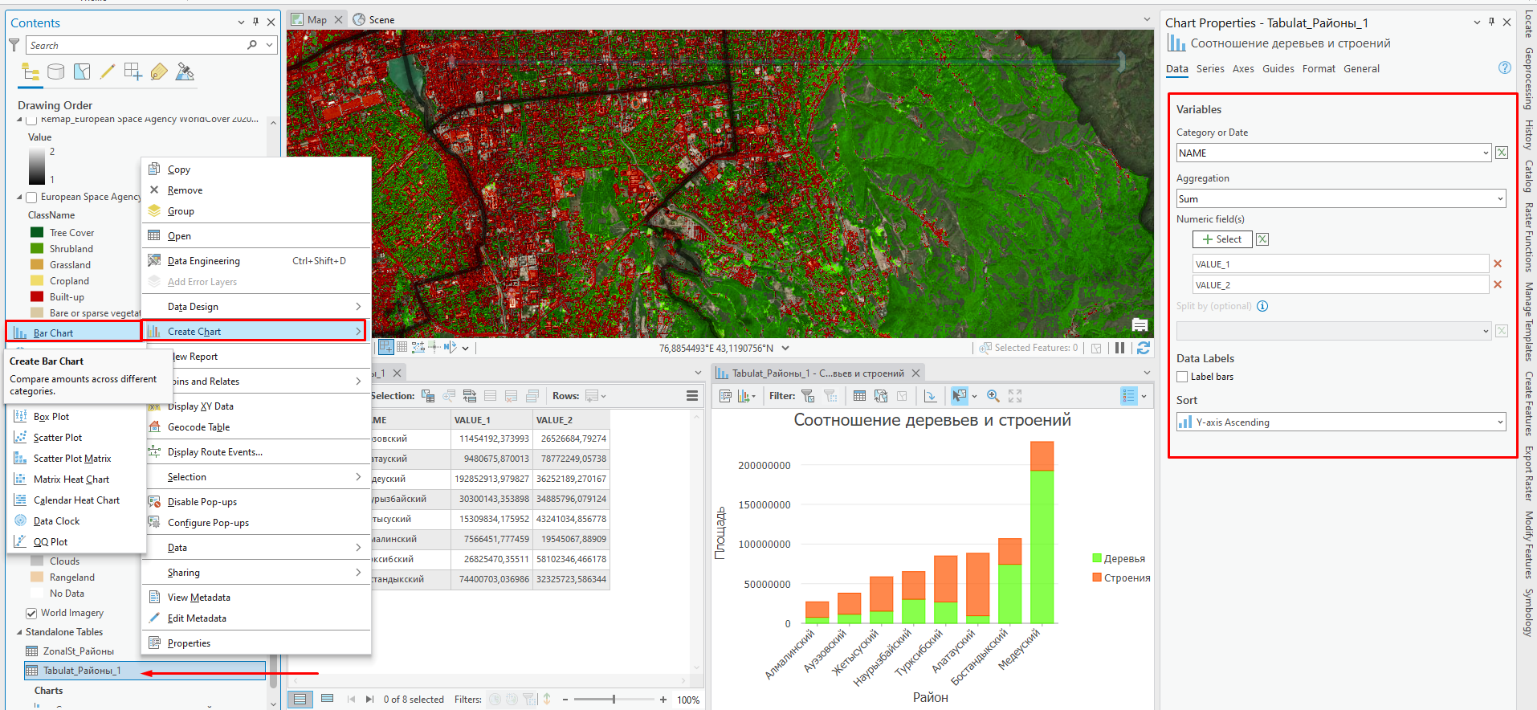Screen dimensions: 1537x710
Task: Click the chart zoom magnifier icon
Action: coord(993,396)
